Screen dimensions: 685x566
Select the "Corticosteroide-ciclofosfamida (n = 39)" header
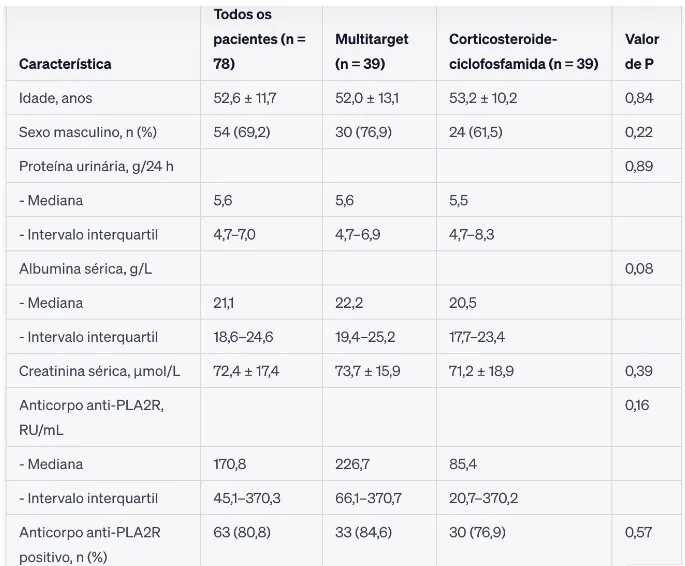[x=523, y=51]
